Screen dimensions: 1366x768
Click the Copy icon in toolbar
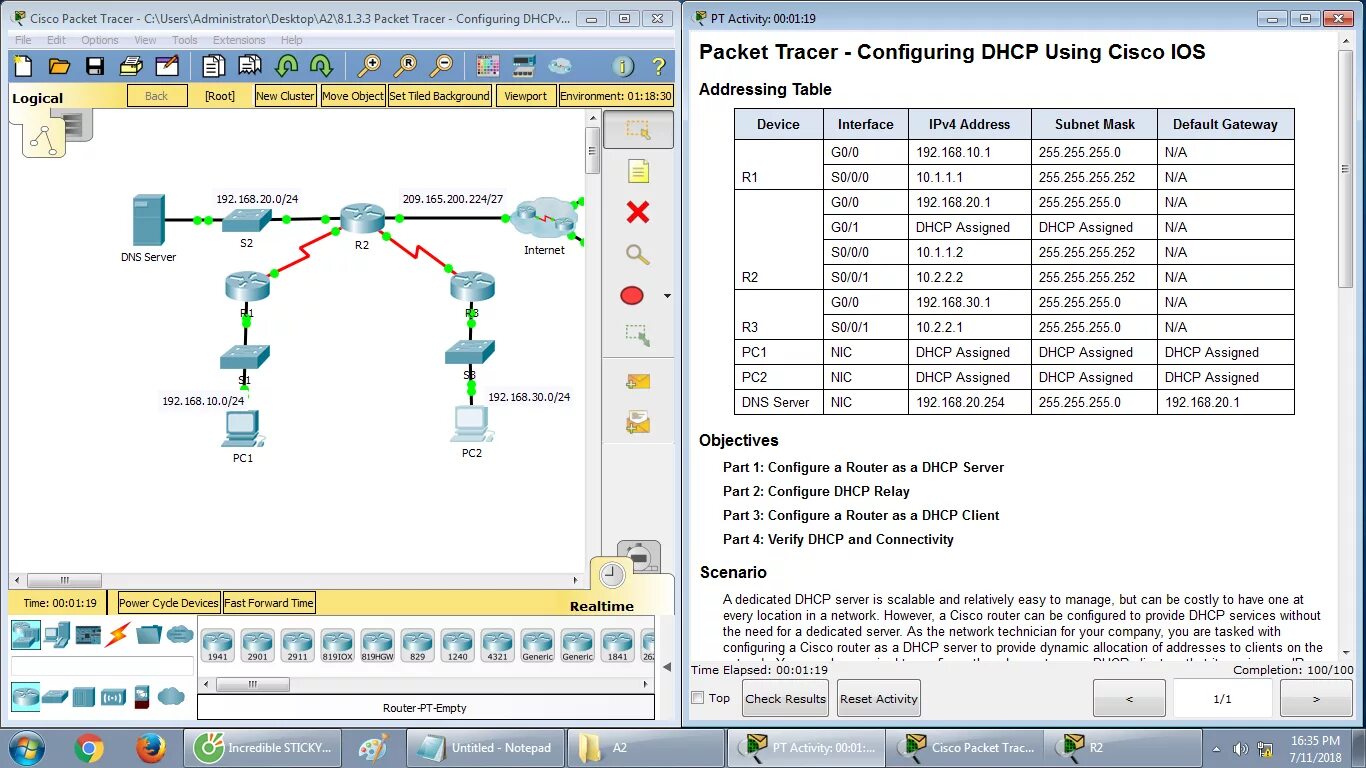pyautogui.click(x=214, y=66)
